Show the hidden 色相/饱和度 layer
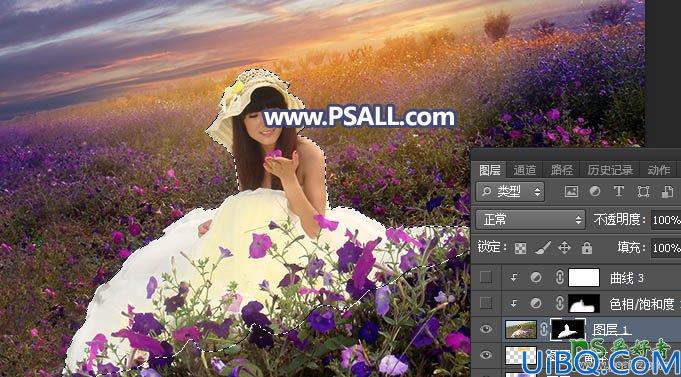This screenshot has width=681, height=377. pyautogui.click(x=486, y=303)
